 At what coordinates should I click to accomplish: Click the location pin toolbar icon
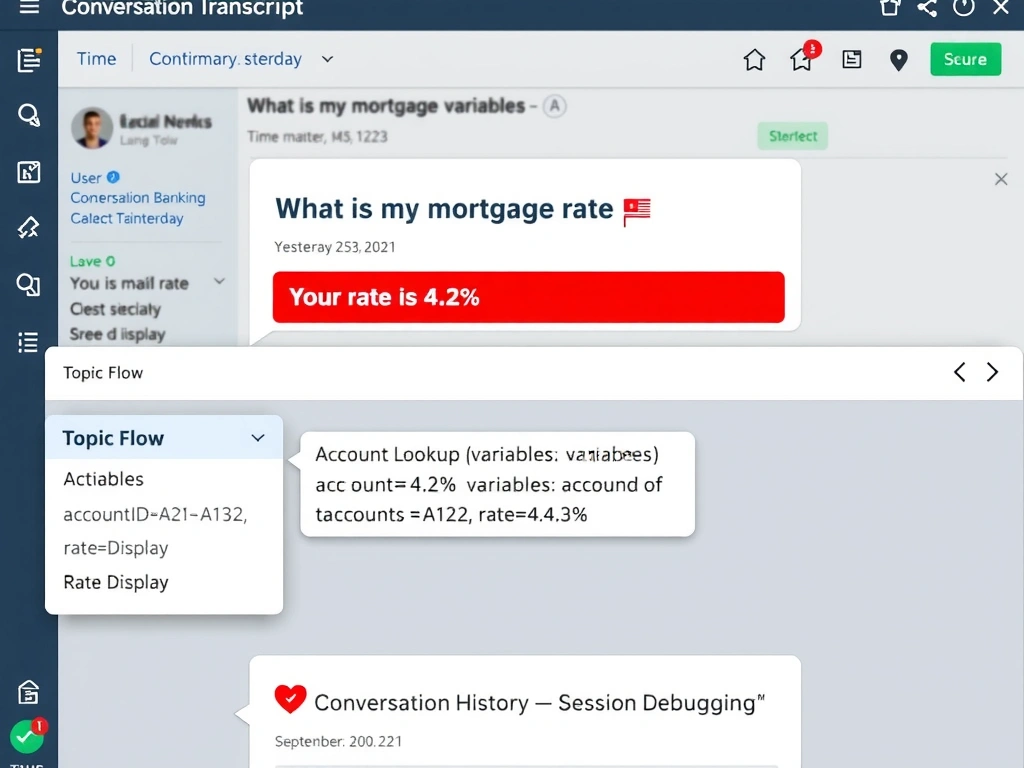pos(899,60)
